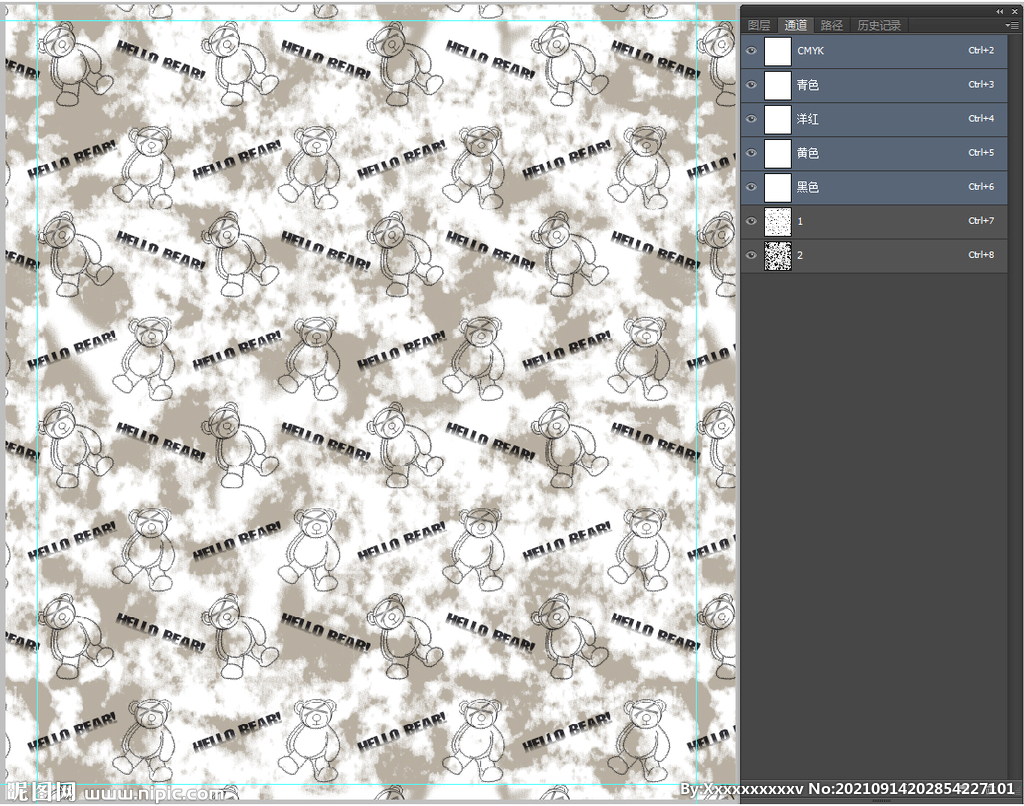Click the 黑色 channel name
Image resolution: width=1024 pixels, height=806 pixels.
(x=807, y=187)
